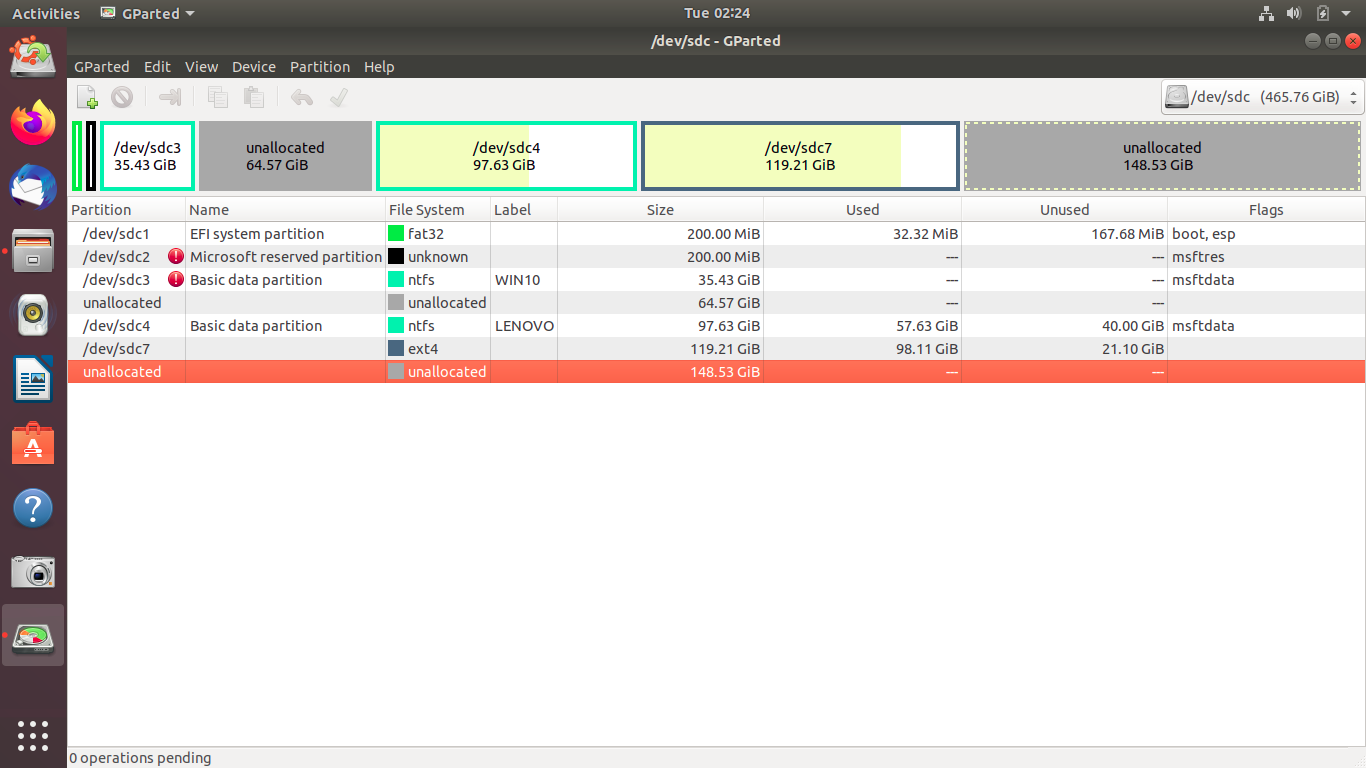Select the /dev/sdc4 block in disk map
Viewport: 1366px width, 768px height.
[x=506, y=156]
